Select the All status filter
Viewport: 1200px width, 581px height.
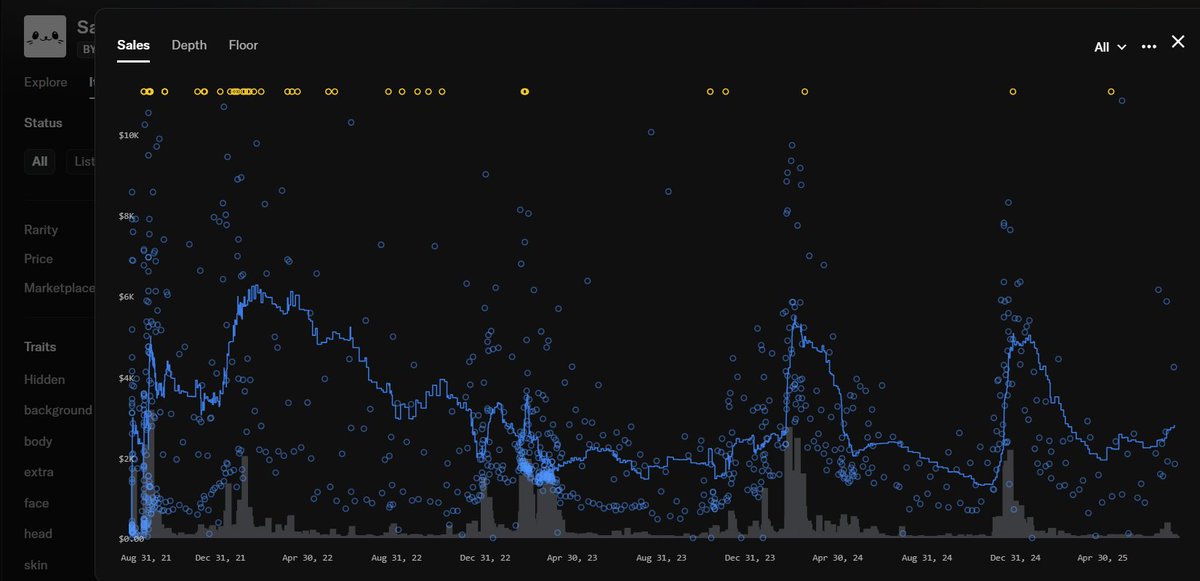[x=39, y=161]
